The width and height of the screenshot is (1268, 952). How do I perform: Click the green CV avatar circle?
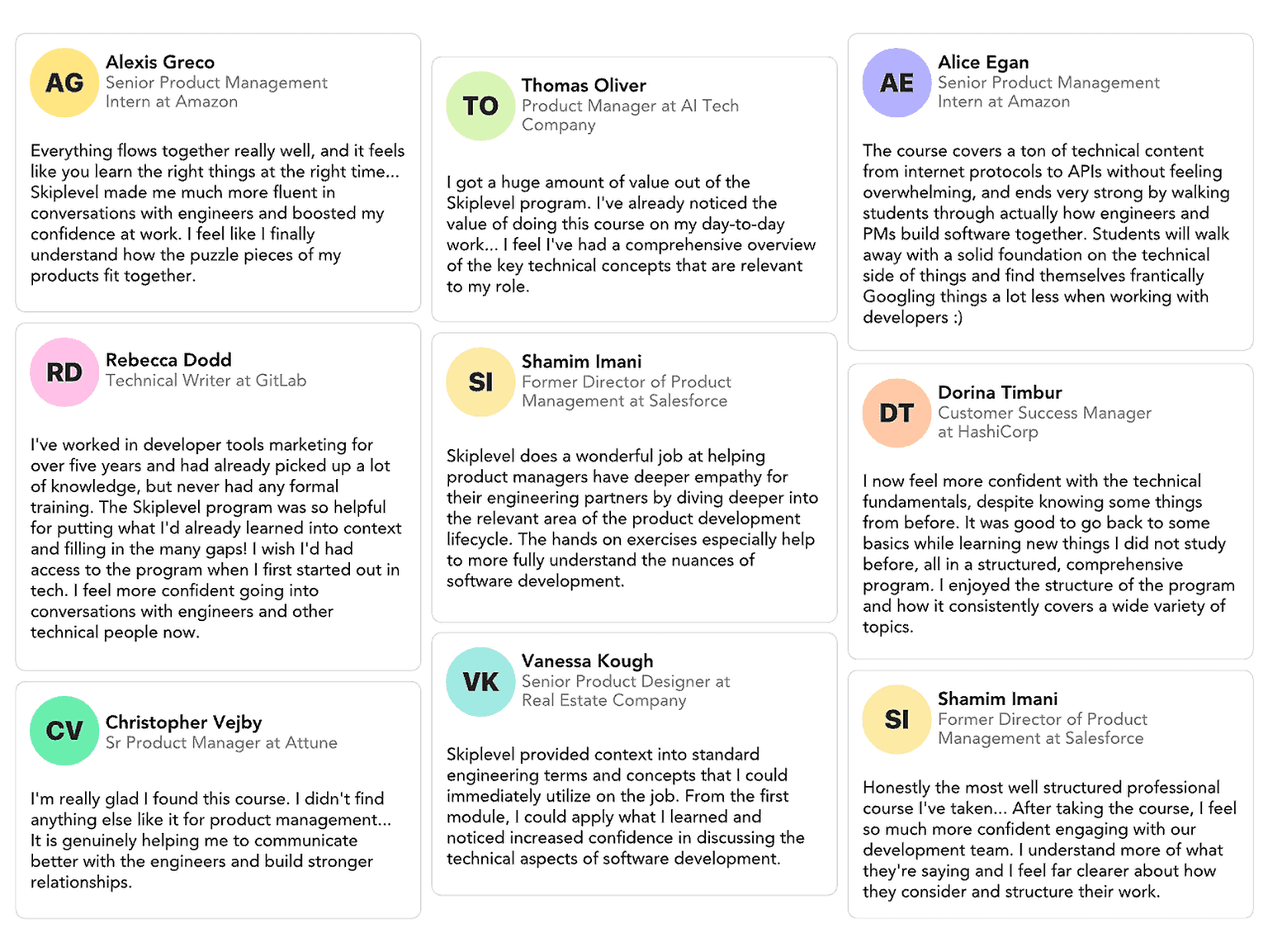tap(64, 731)
